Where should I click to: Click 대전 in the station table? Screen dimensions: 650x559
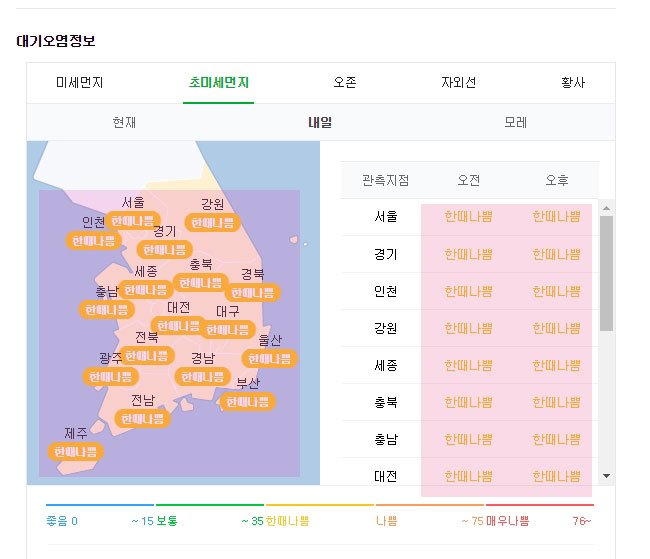(x=386, y=476)
